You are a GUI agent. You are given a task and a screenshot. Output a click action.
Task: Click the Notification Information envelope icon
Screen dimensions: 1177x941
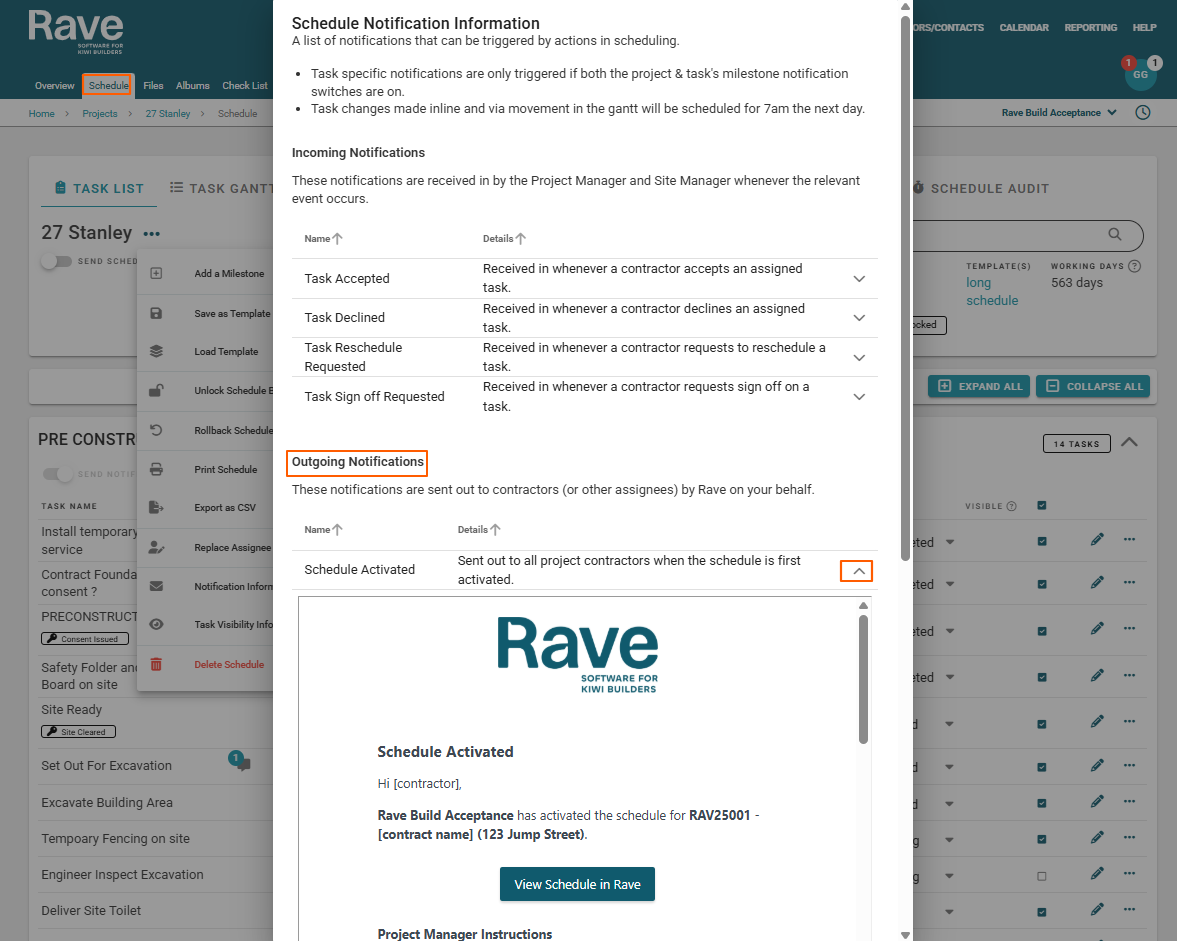156,586
